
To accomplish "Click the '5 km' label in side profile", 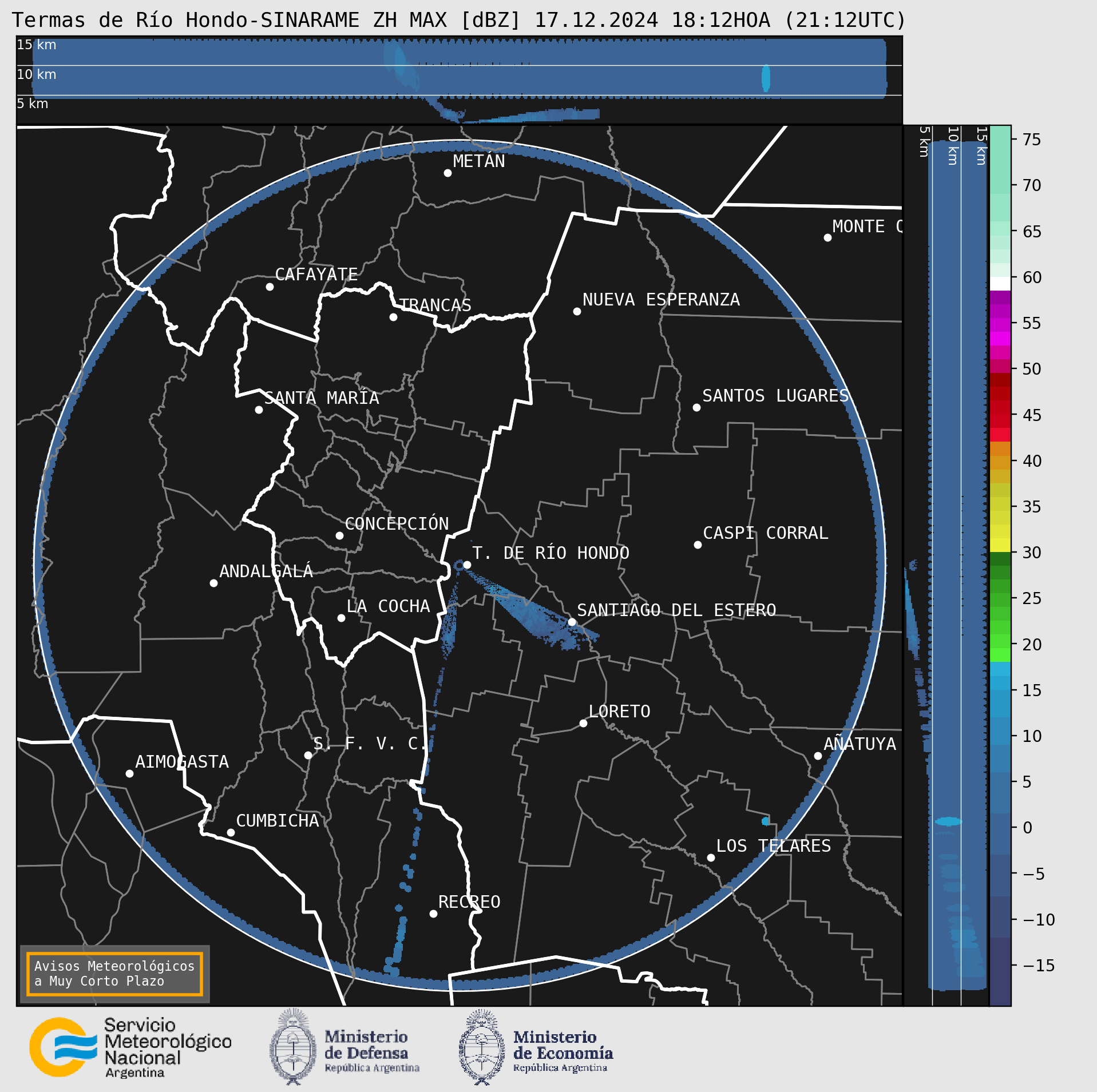I will (x=924, y=142).
